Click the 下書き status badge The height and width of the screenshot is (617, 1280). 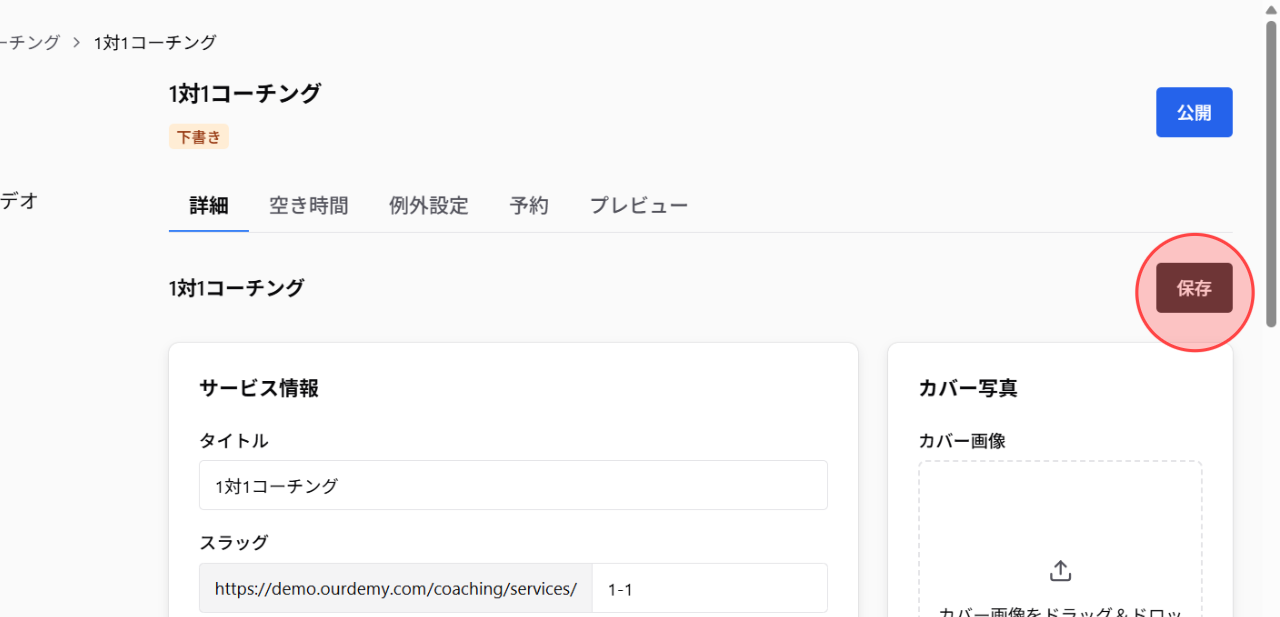[x=199, y=137]
